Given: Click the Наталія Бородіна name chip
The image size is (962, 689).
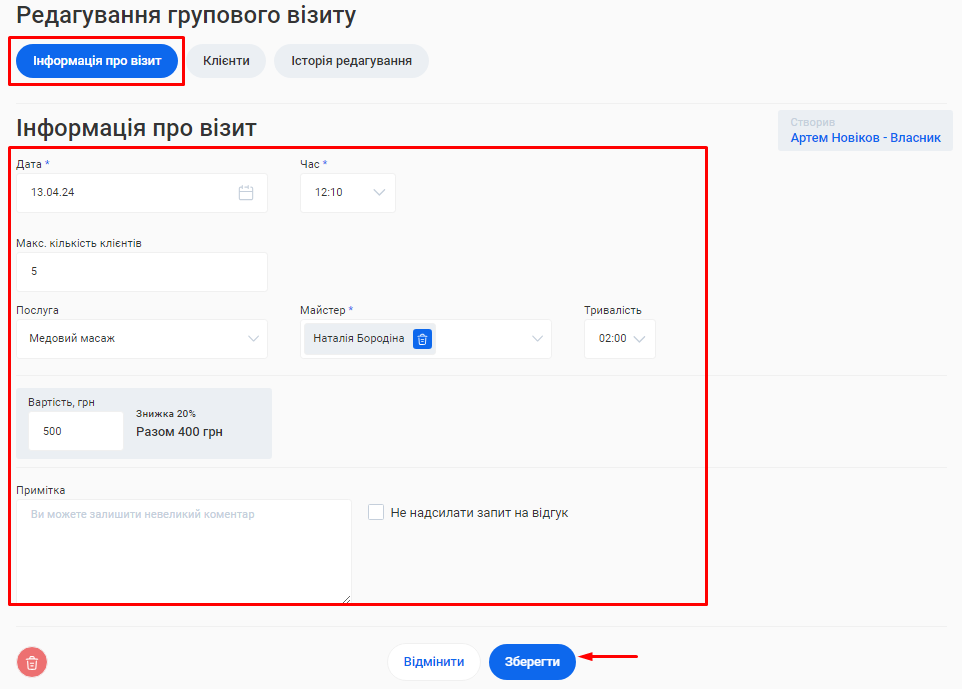Looking at the screenshot, I should click(358, 339).
